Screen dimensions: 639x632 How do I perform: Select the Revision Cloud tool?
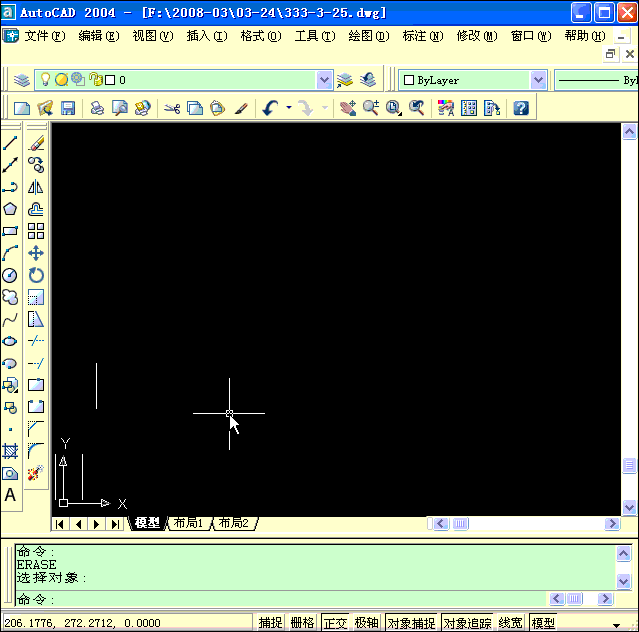point(10,297)
